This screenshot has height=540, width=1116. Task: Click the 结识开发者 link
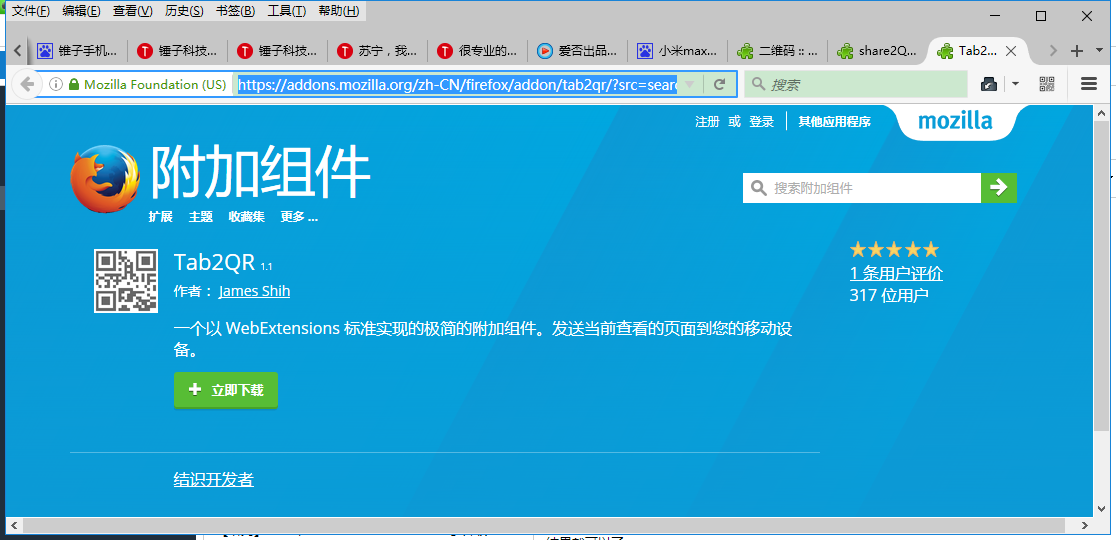point(214,480)
